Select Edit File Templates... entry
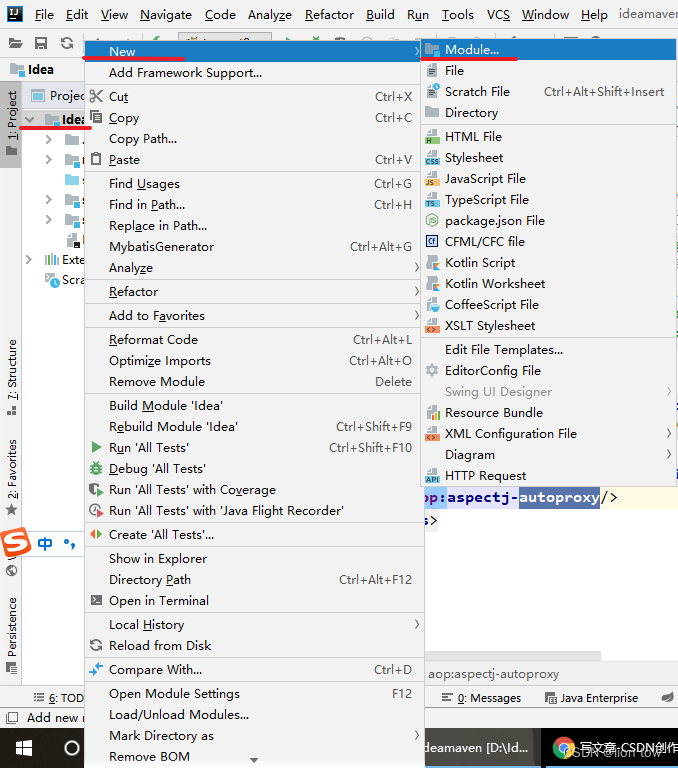Image resolution: width=678 pixels, height=768 pixels. tap(548, 350)
